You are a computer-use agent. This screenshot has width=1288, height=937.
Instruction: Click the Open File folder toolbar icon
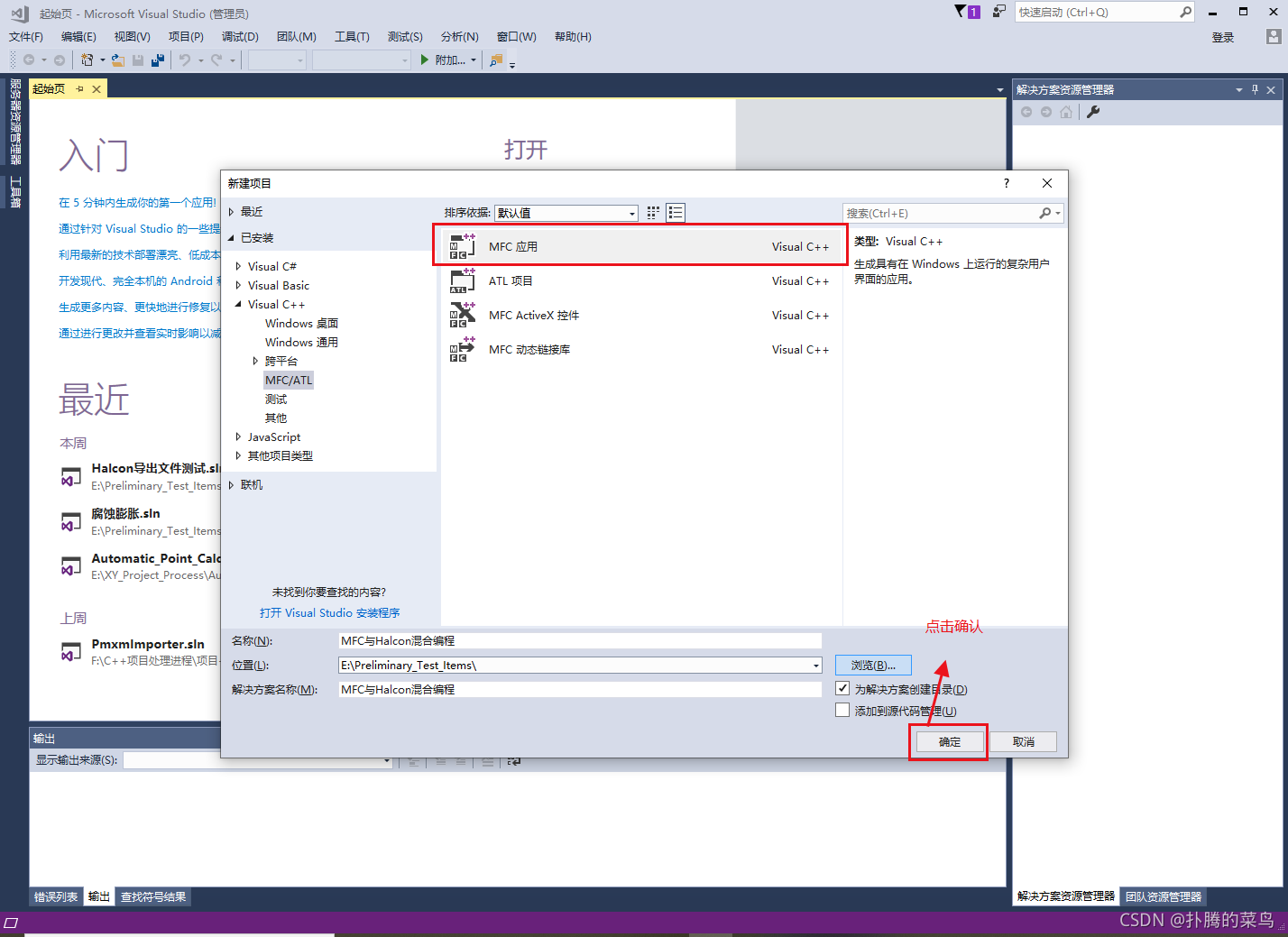pos(117,60)
